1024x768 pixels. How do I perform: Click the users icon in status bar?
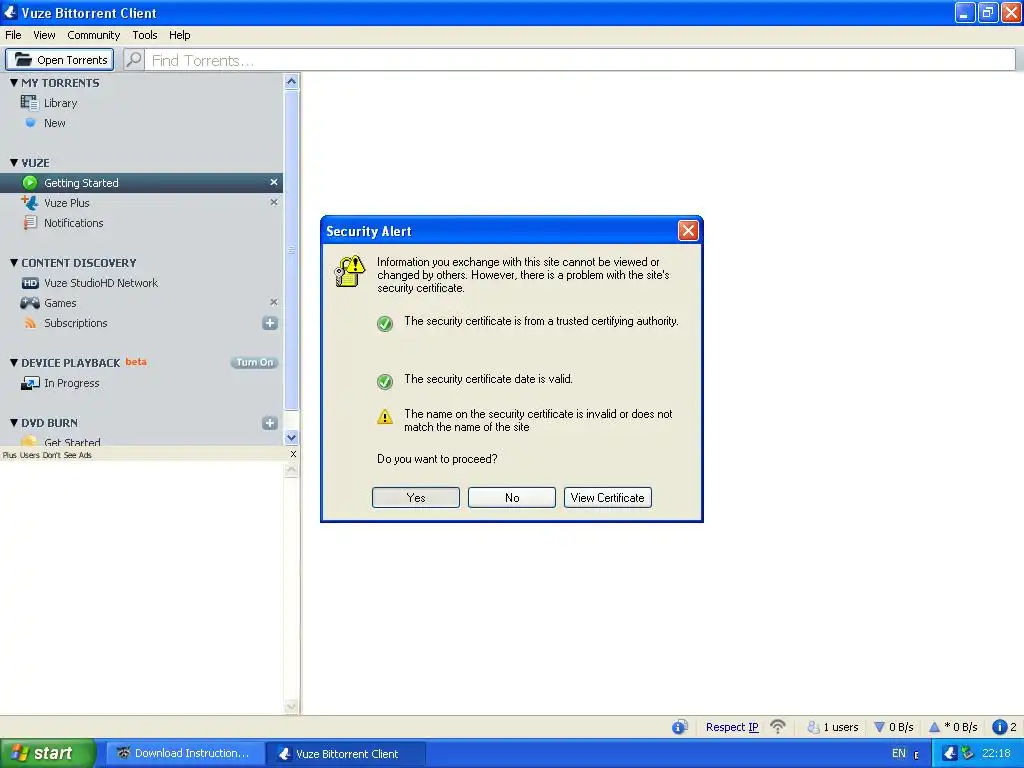tap(813, 727)
